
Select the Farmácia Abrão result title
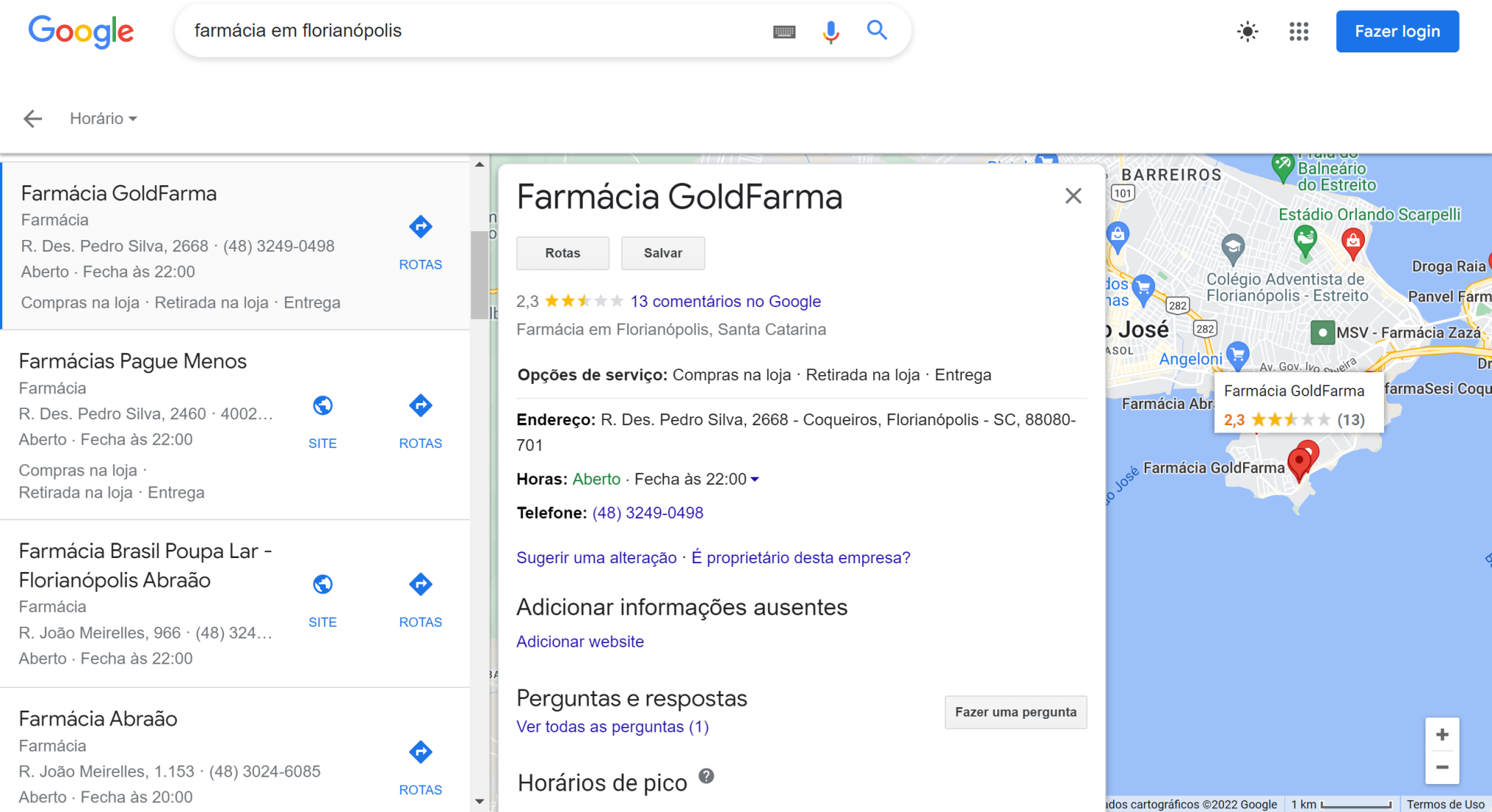pyautogui.click(x=98, y=719)
